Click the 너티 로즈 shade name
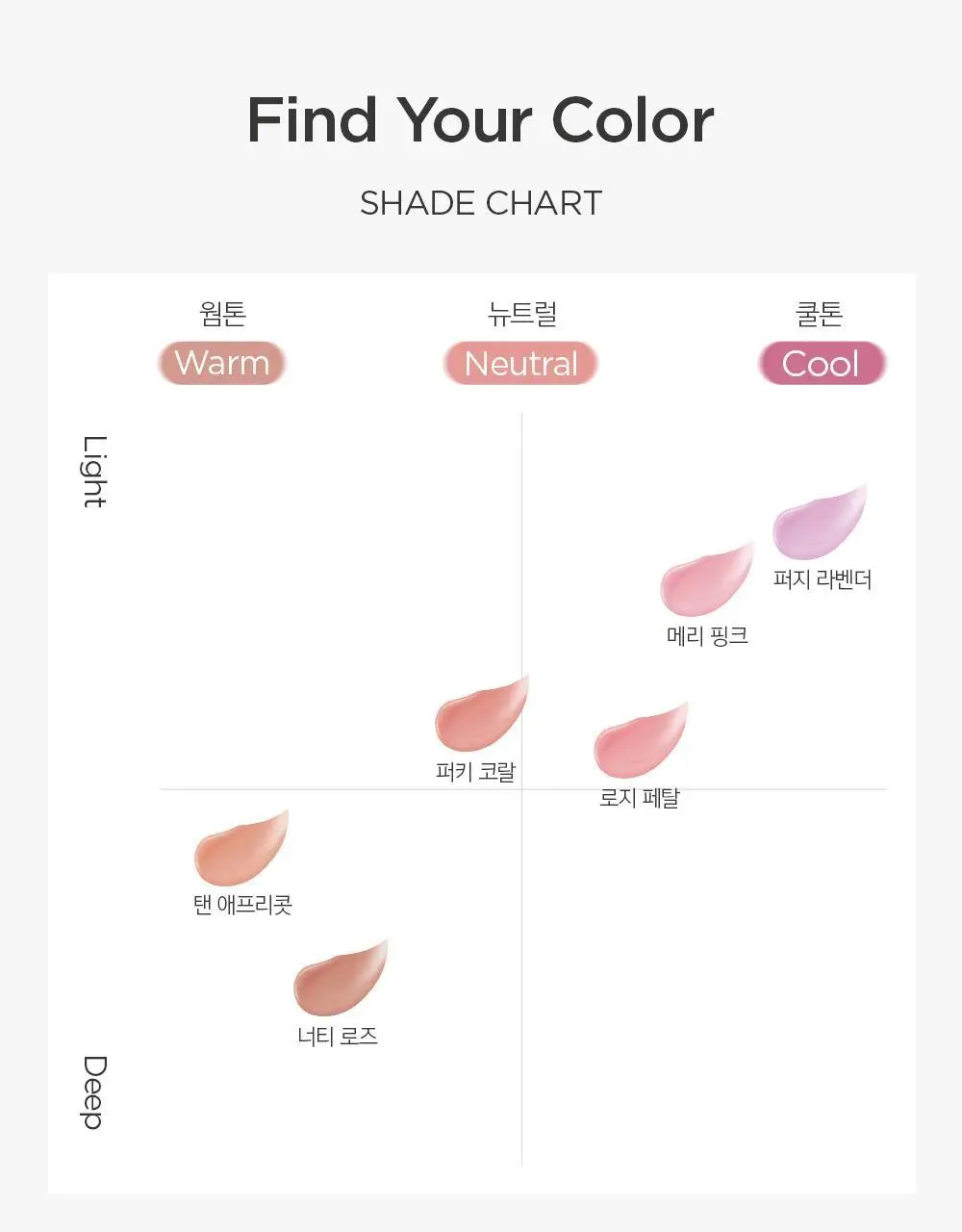Screen dimensions: 962x1232 pos(338,1037)
